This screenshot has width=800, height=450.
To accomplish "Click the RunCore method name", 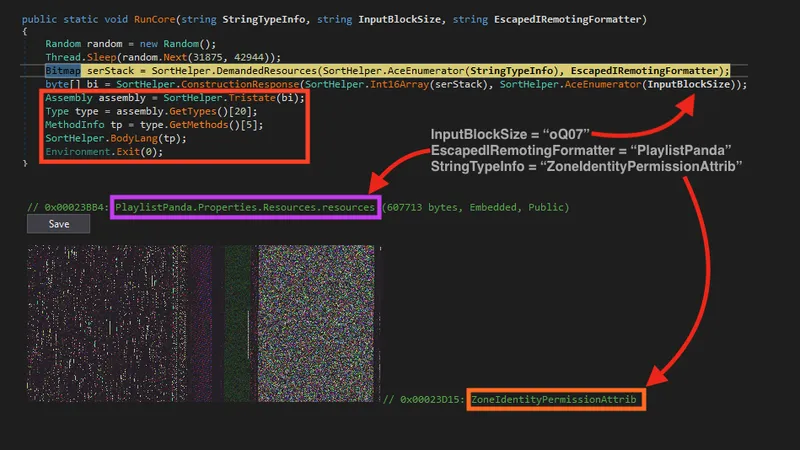I will point(155,19).
